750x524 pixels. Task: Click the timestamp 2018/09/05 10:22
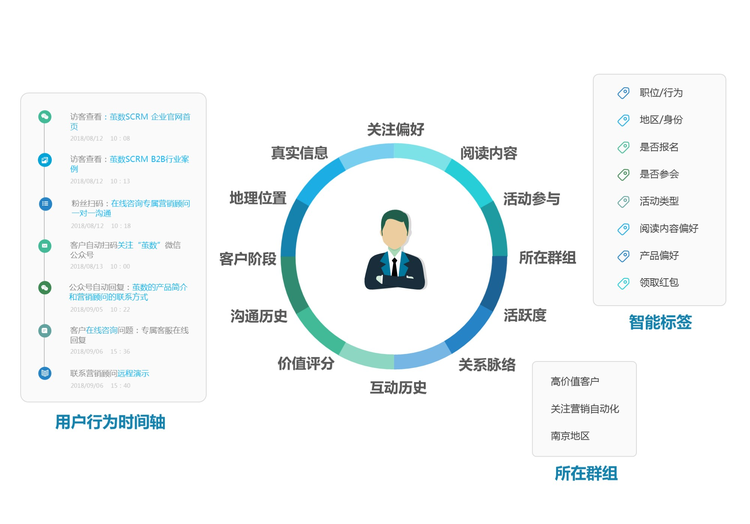coord(100,310)
